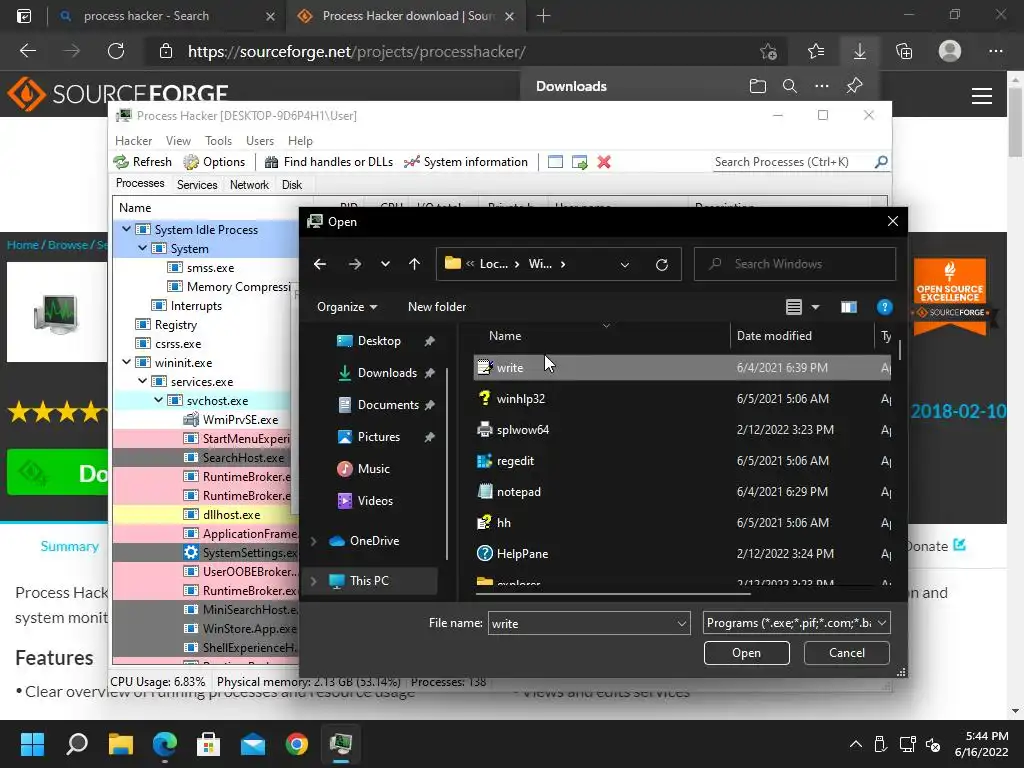Click Find handles or DLLs button

[x=329, y=162]
